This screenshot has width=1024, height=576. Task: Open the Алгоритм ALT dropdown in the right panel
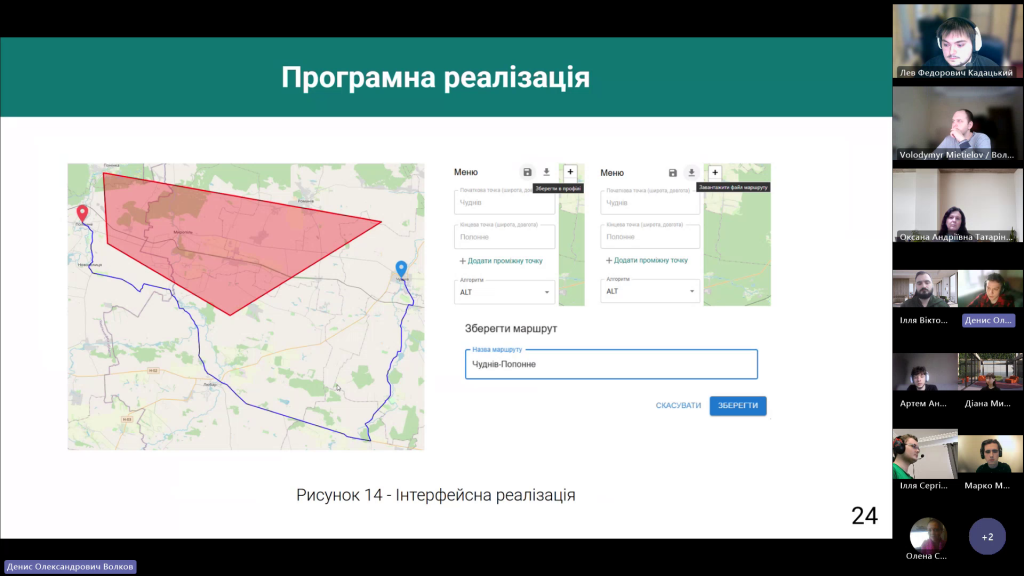click(650, 292)
